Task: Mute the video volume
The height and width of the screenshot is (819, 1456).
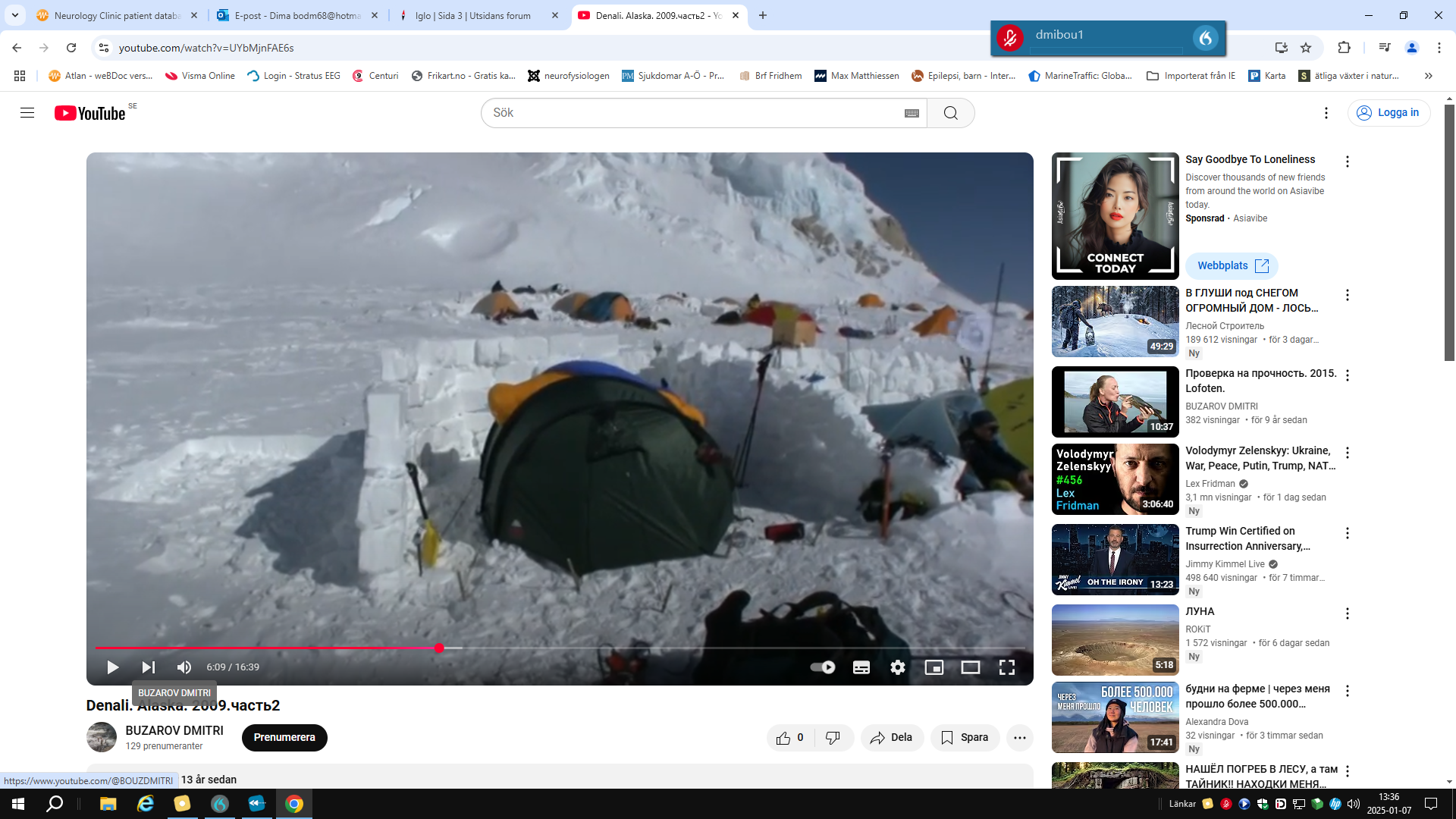Action: [x=184, y=667]
